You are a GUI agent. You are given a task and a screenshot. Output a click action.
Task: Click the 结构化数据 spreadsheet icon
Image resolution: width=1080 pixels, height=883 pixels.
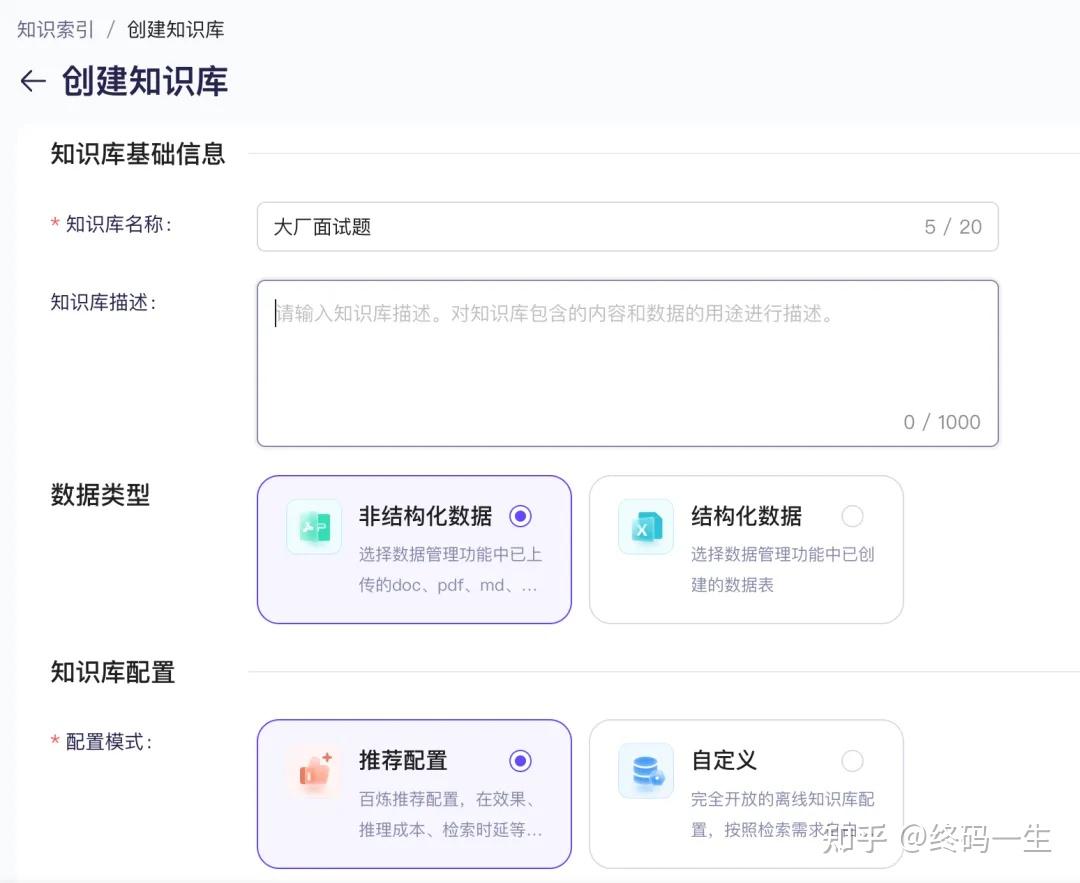pyautogui.click(x=646, y=526)
